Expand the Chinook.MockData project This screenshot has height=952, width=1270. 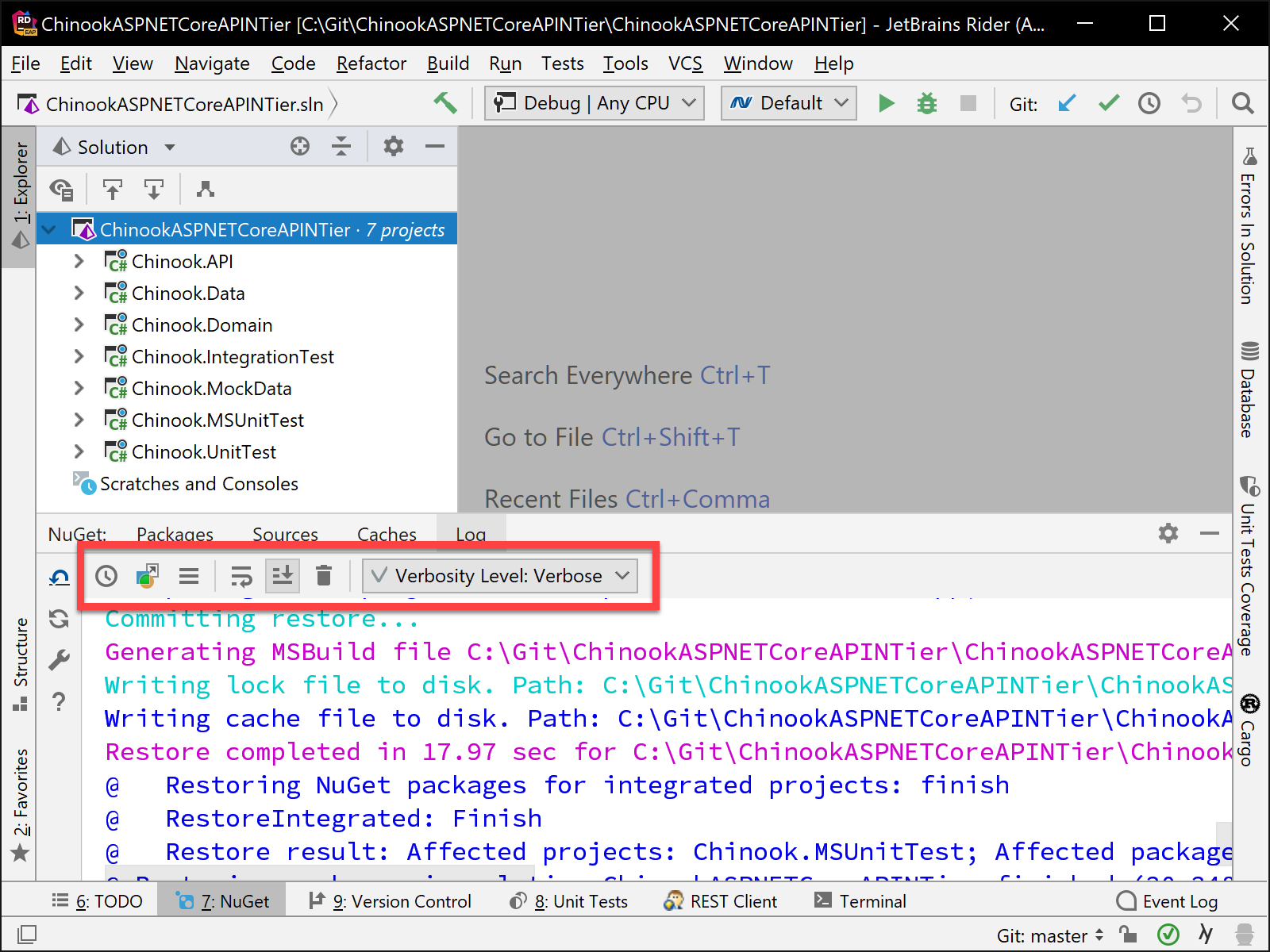[79, 388]
